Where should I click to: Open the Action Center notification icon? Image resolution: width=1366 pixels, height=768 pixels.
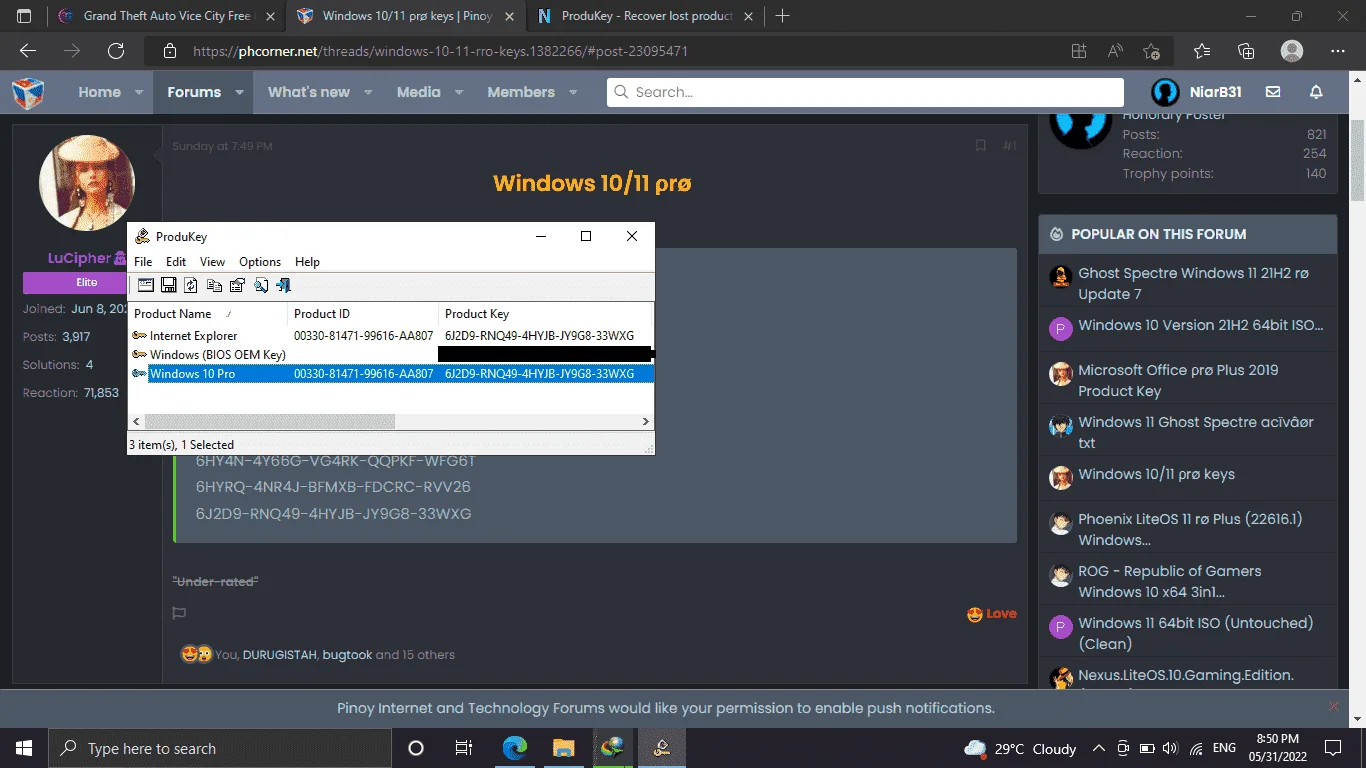click(1333, 748)
